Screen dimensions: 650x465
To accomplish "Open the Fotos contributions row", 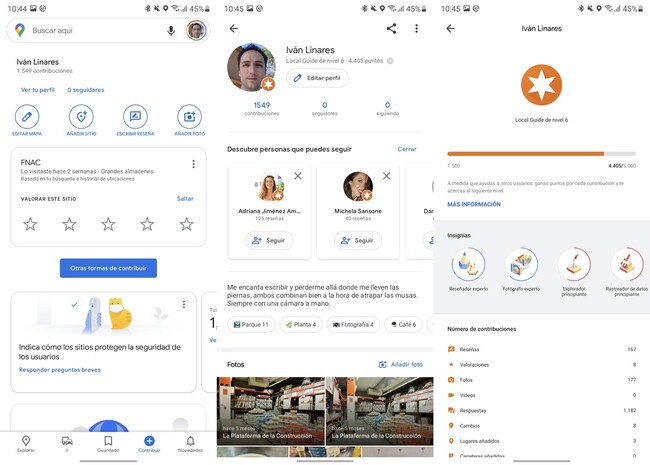I will [541, 380].
